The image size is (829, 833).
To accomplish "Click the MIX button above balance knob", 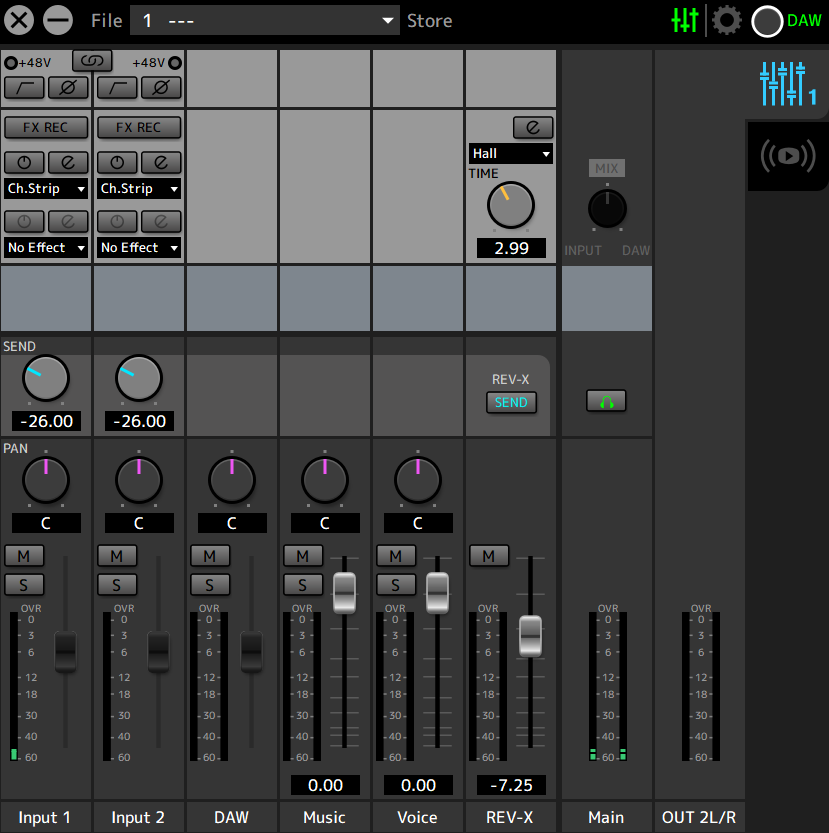I will tap(607, 168).
